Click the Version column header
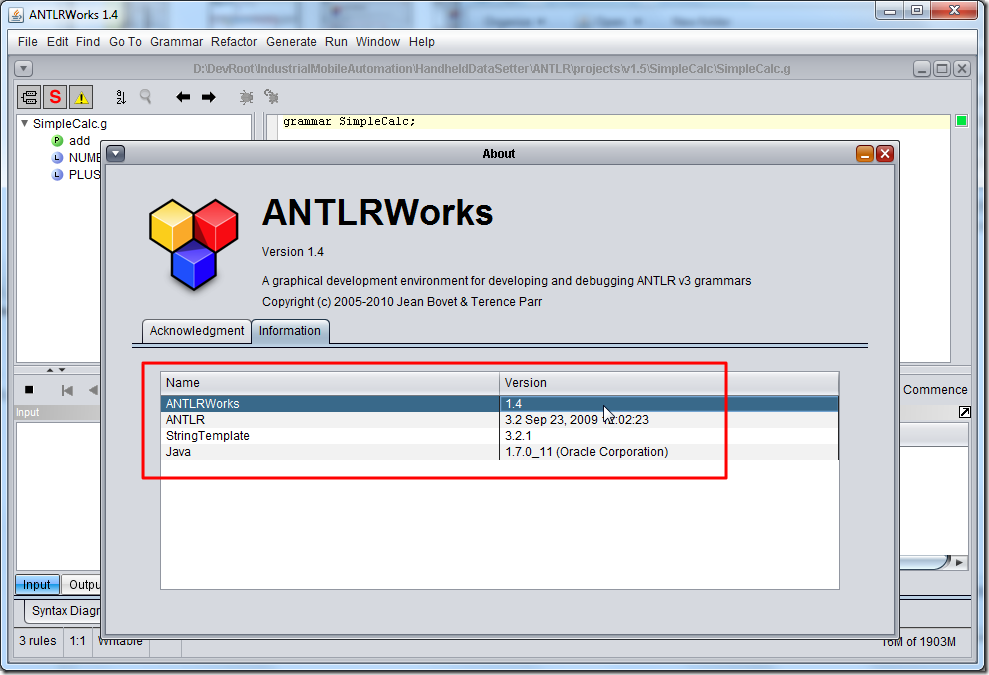Screen dimensions: 989x675 click(x=669, y=383)
